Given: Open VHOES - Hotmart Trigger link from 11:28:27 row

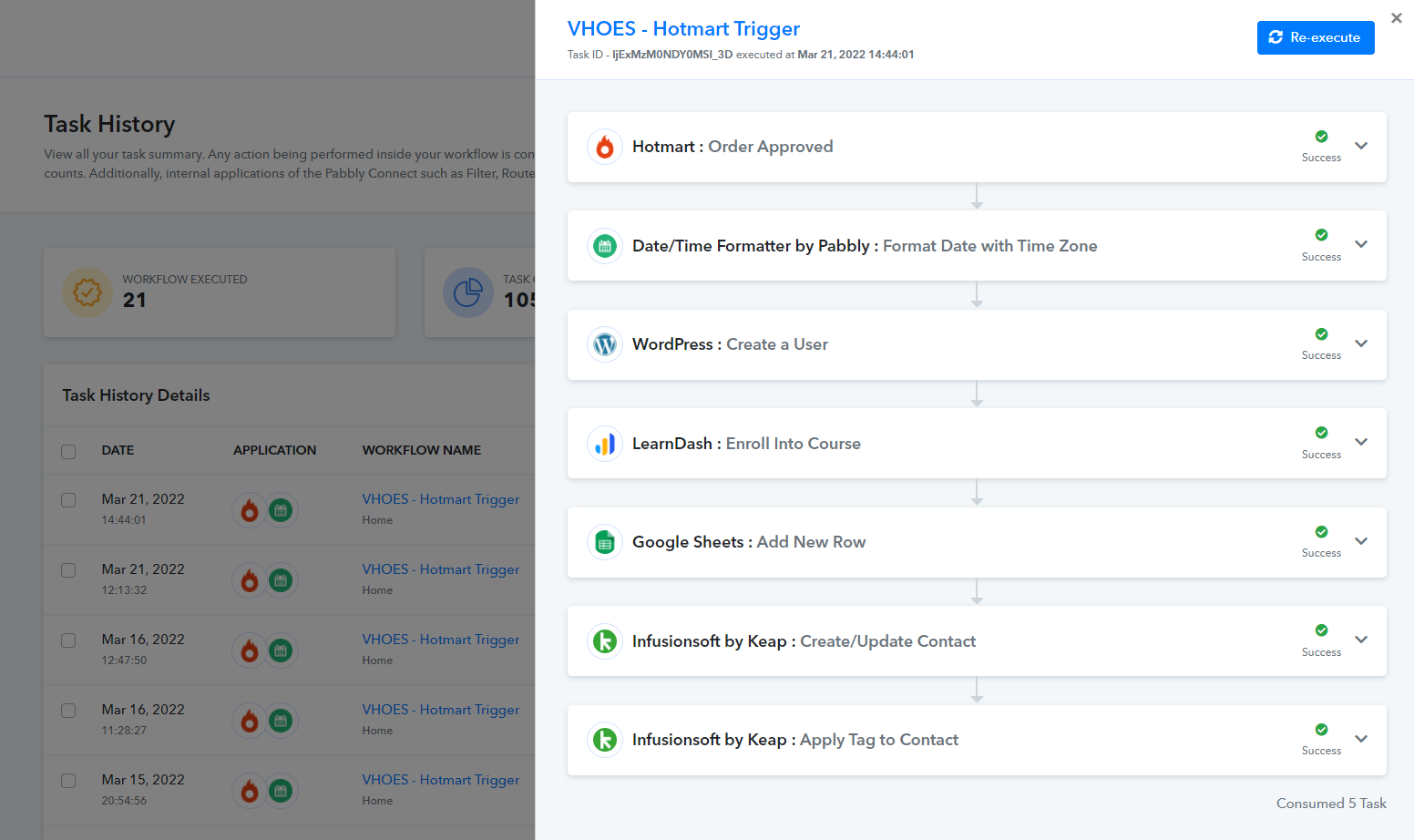Looking at the screenshot, I should 441,710.
